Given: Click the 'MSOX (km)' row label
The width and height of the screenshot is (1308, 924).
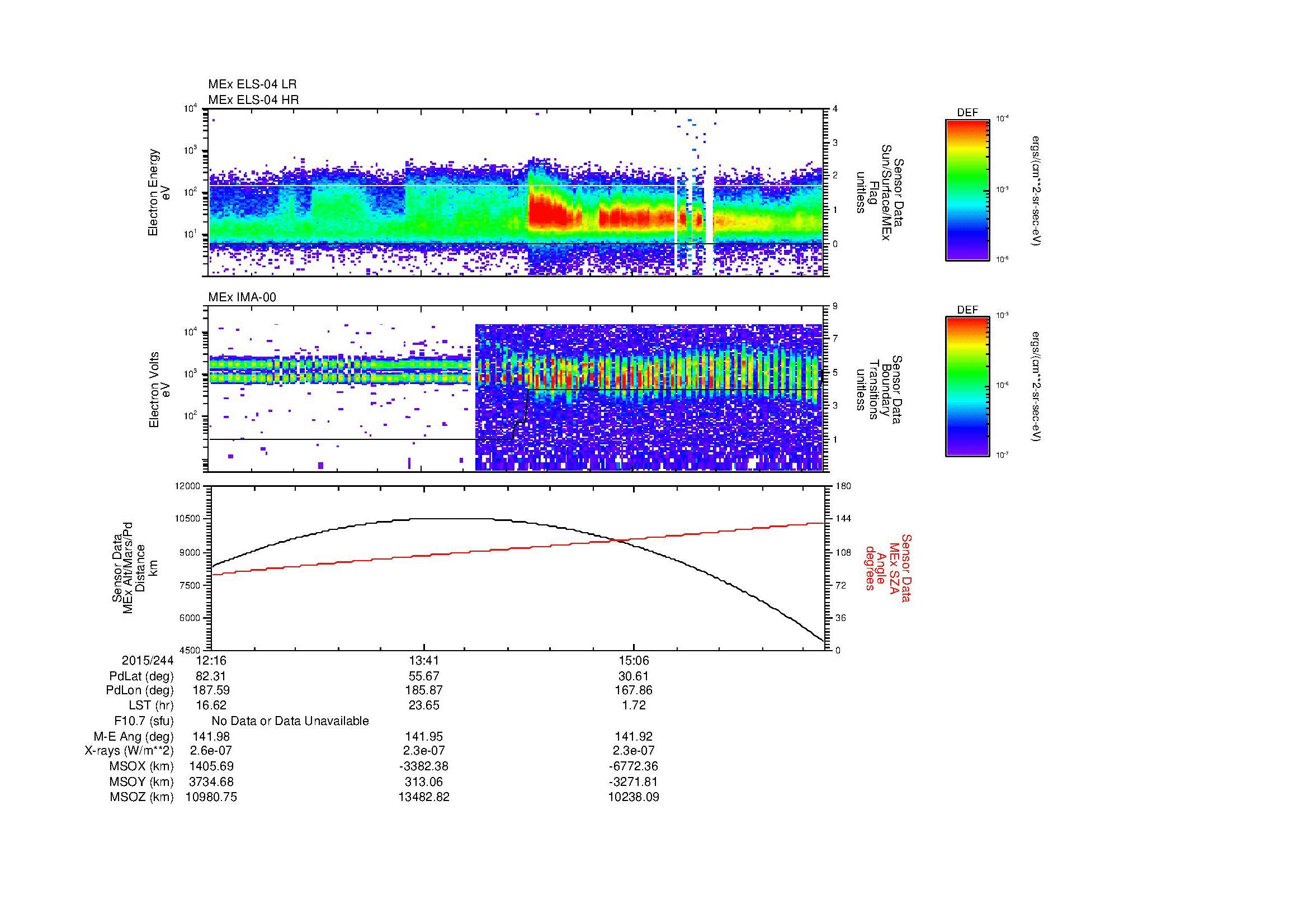Looking at the screenshot, I should pos(142,766).
